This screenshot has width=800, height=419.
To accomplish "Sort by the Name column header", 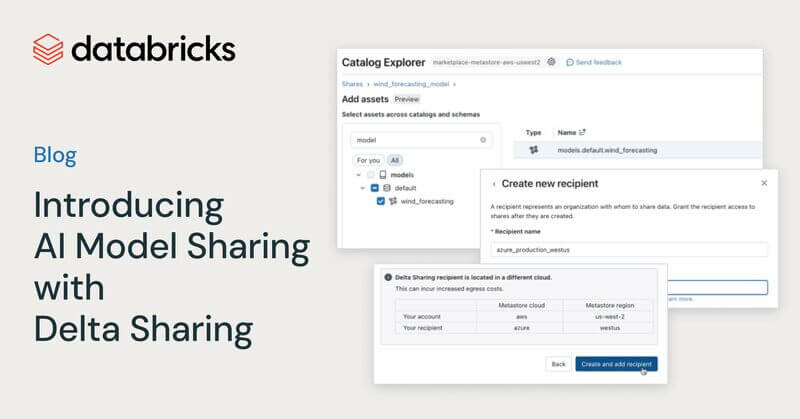I will pos(571,132).
